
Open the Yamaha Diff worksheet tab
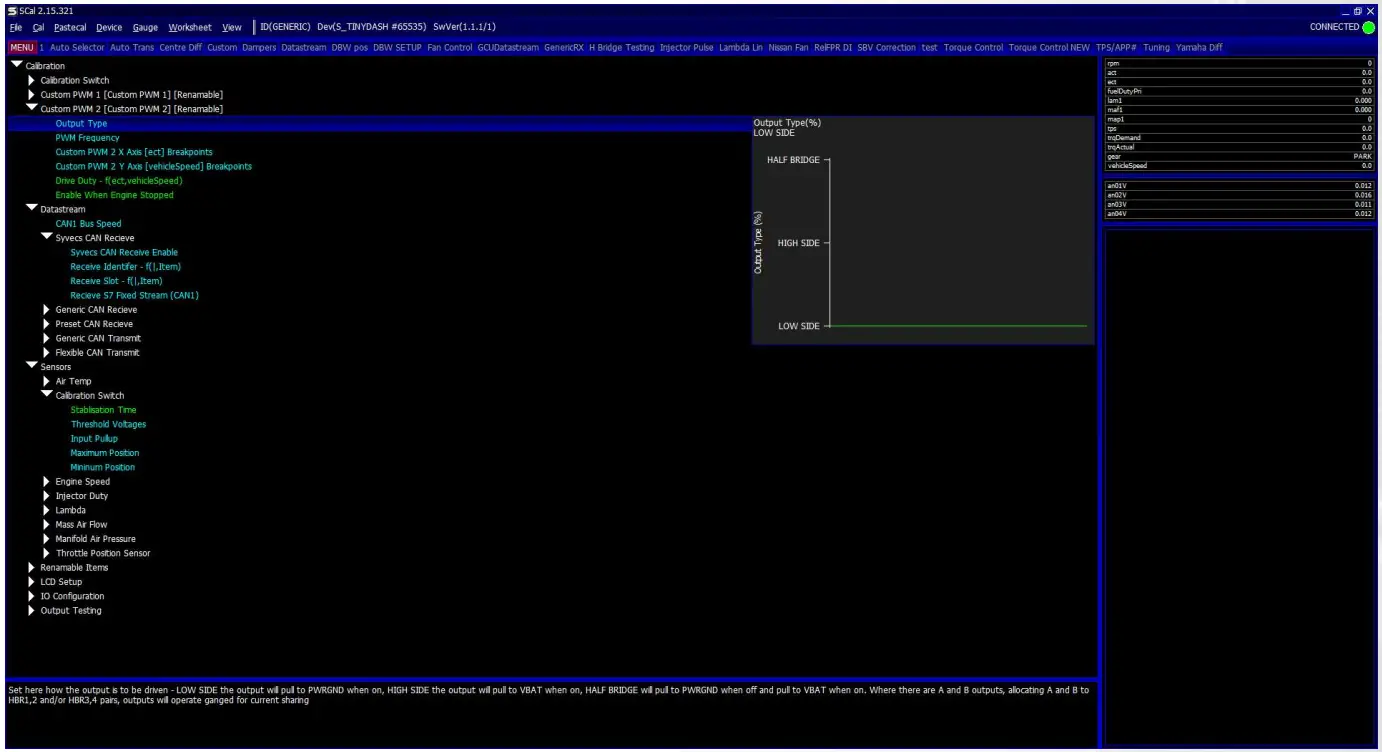1199,47
